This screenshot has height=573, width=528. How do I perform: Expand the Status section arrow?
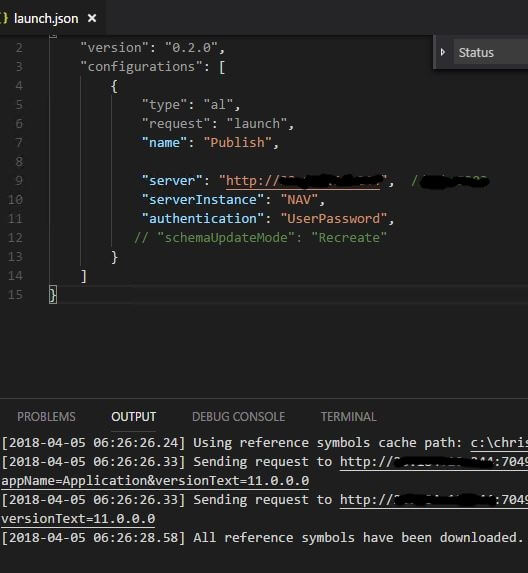tap(443, 52)
